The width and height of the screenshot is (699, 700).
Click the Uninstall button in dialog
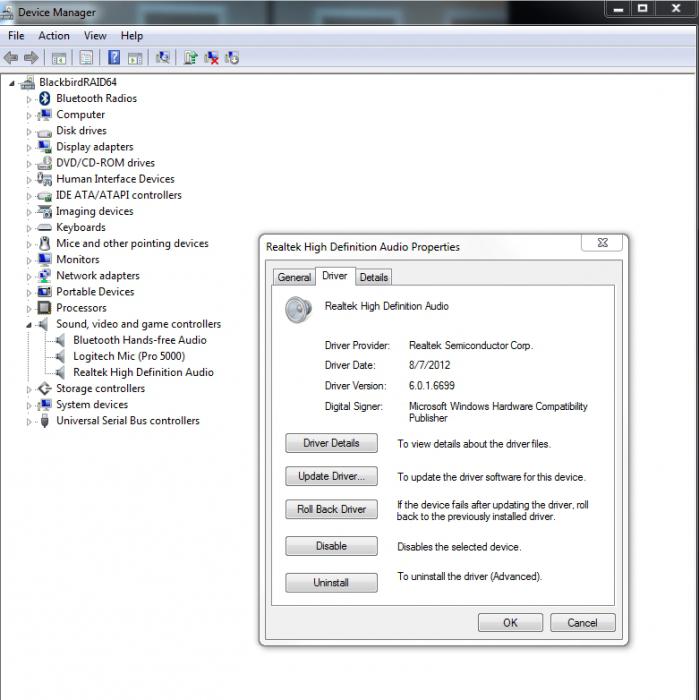(331, 583)
